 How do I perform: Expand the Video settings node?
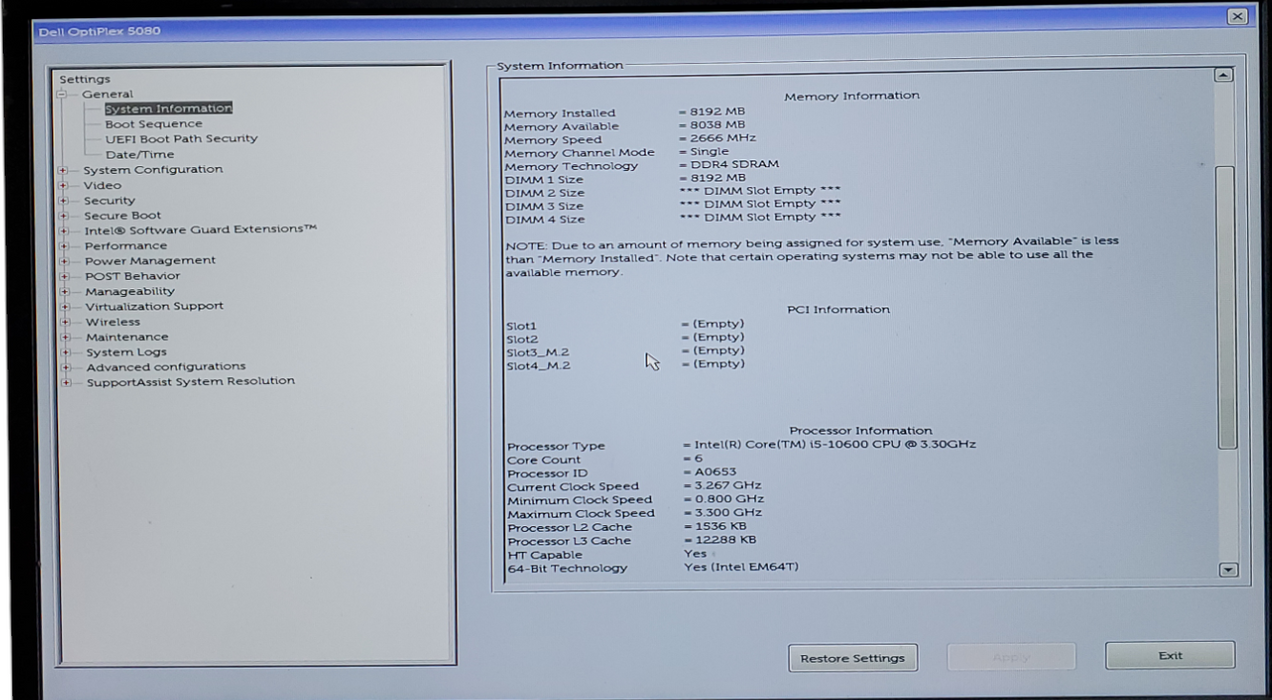65,185
